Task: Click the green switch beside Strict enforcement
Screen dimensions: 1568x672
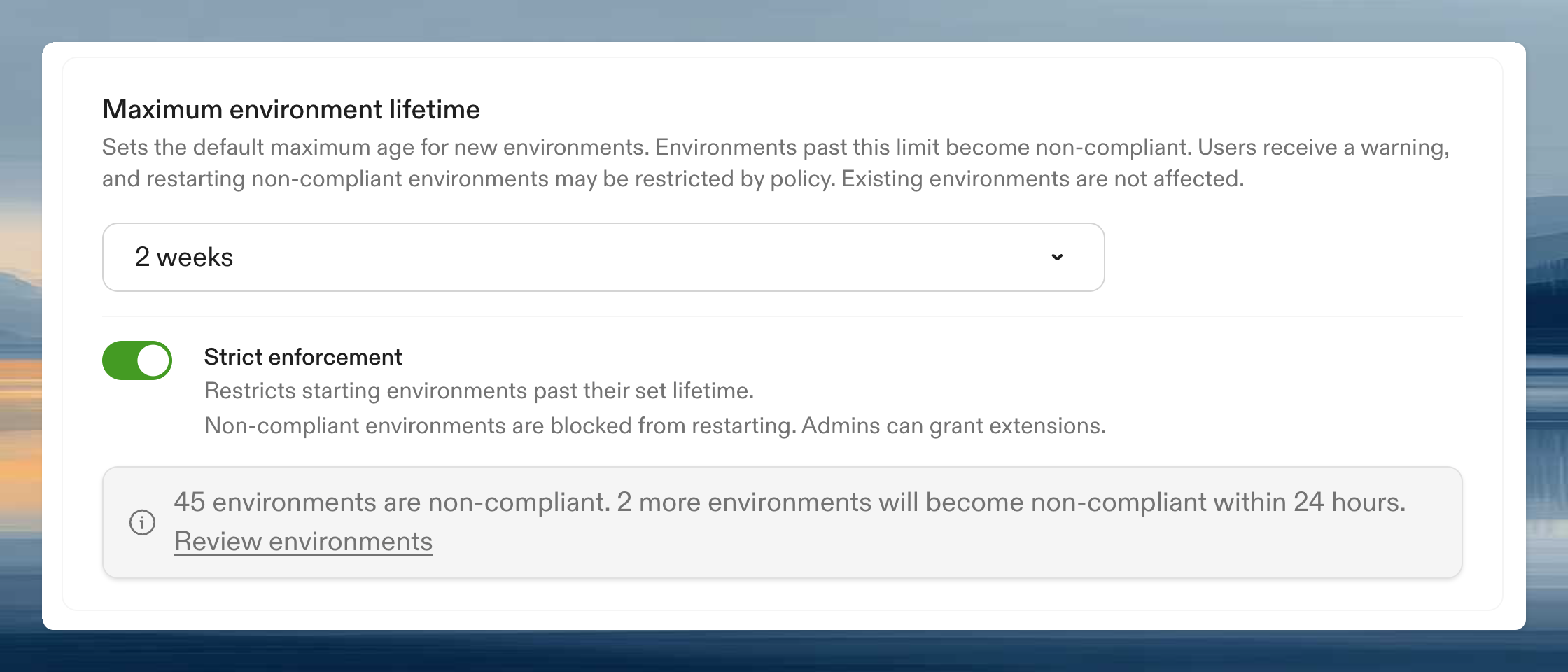Action: [x=137, y=360]
